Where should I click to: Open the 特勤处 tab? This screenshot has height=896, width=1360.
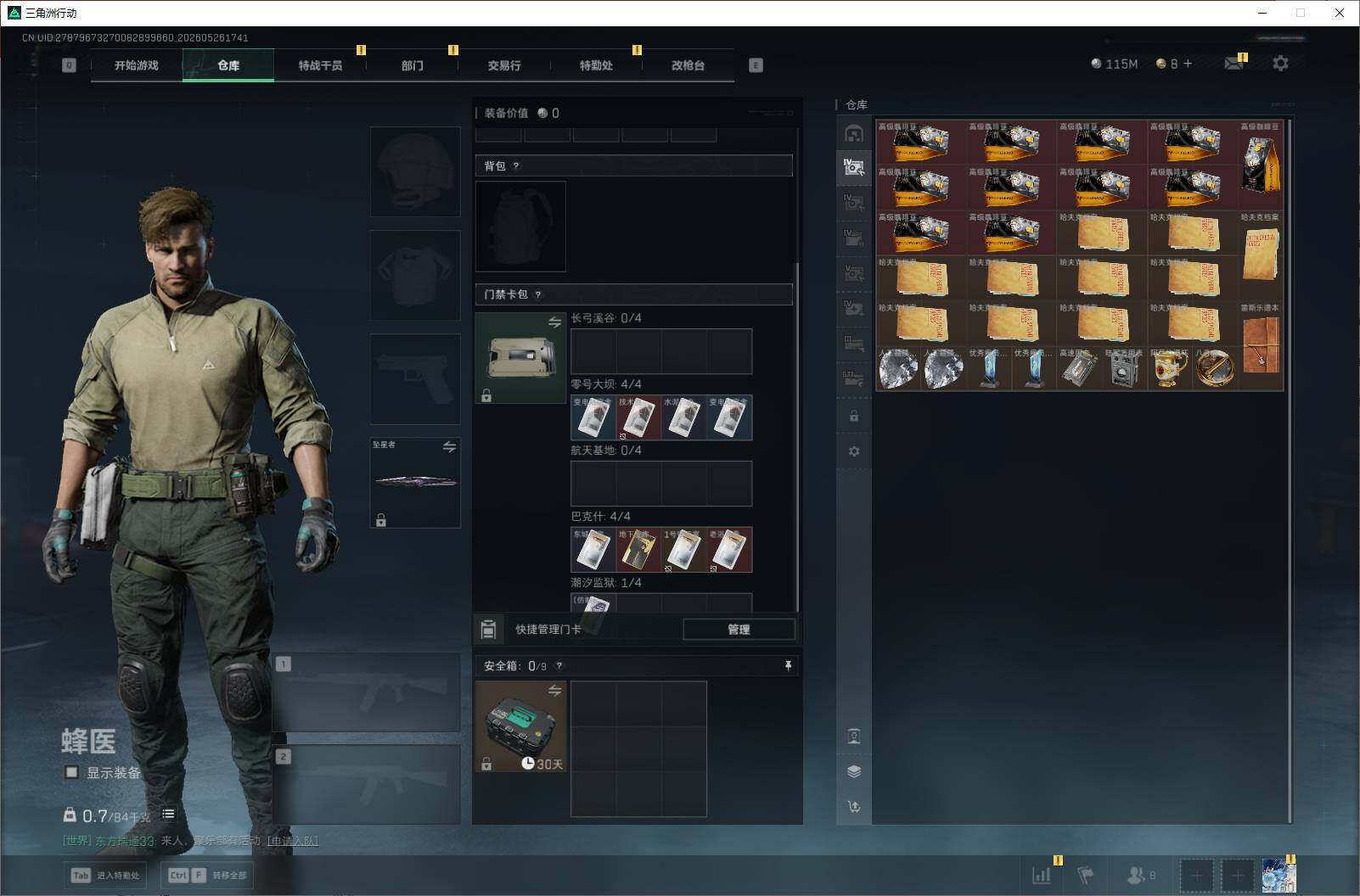(596, 65)
